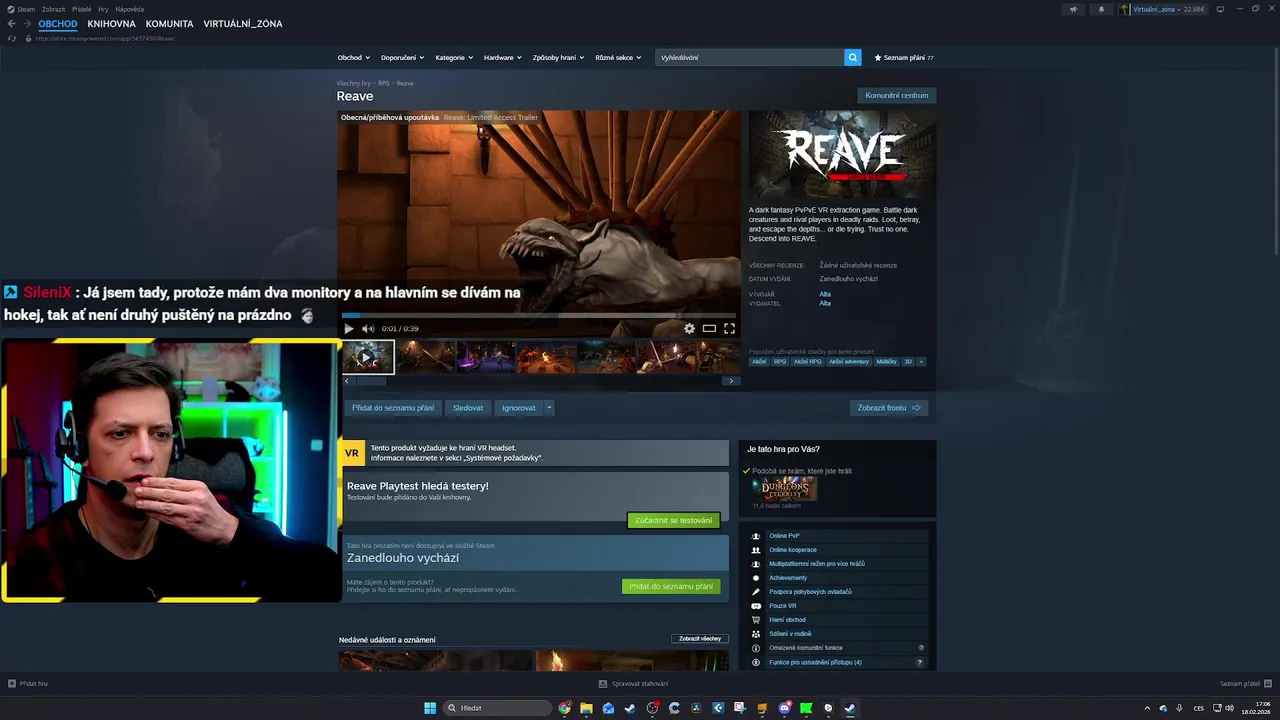1280x720 pixels.
Task: Open the Dungeons of Eternity game thumbnail
Action: pos(785,489)
